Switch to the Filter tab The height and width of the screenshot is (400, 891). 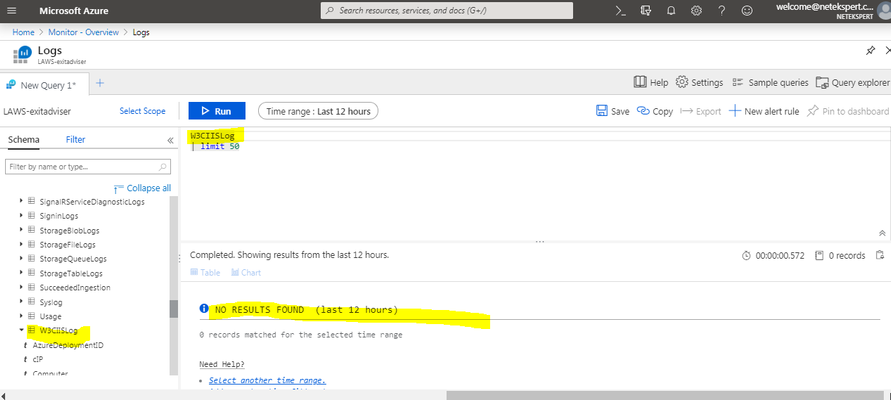click(x=76, y=140)
